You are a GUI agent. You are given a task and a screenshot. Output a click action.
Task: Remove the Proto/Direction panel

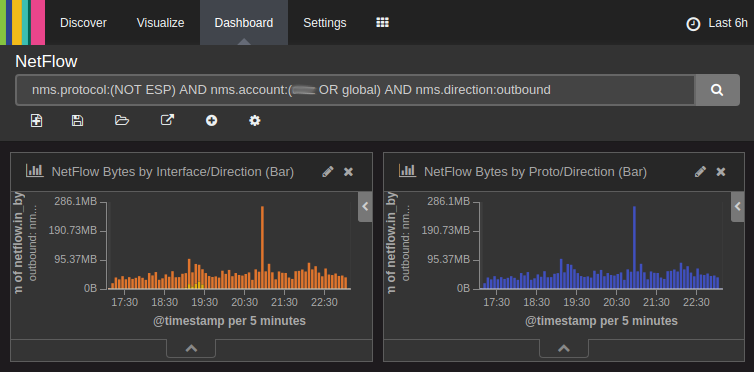click(721, 172)
